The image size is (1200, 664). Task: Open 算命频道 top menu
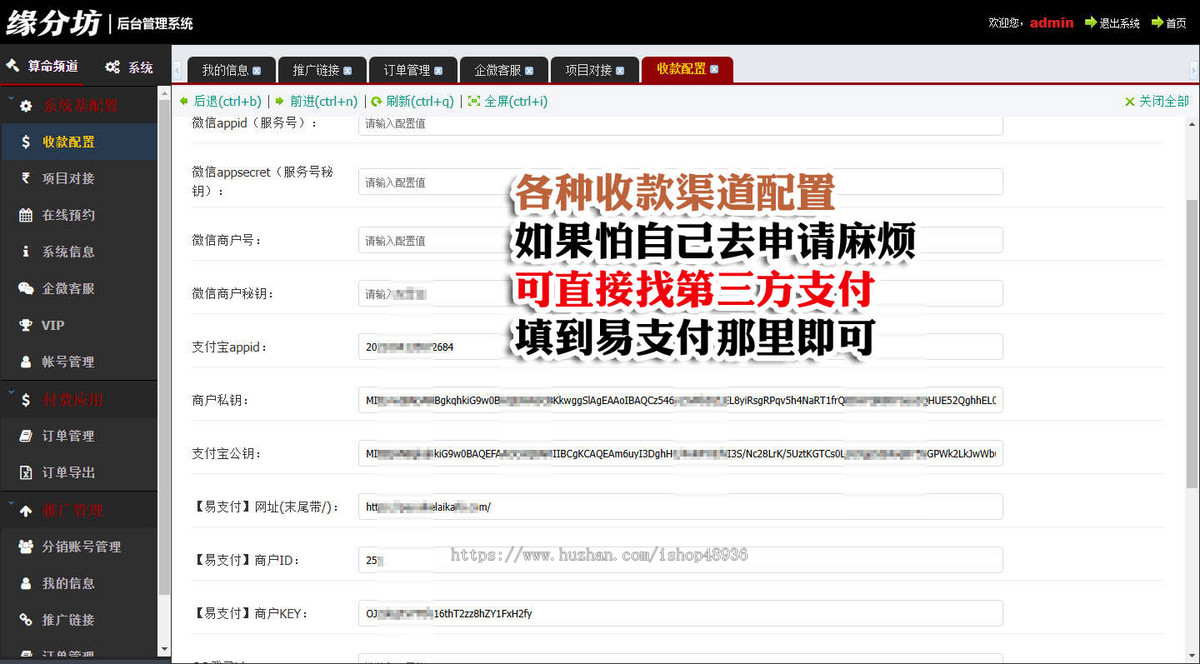click(43, 67)
